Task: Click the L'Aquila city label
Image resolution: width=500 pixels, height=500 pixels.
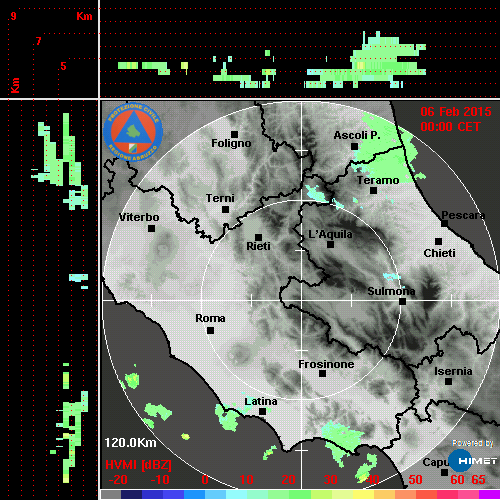Action: (330, 234)
